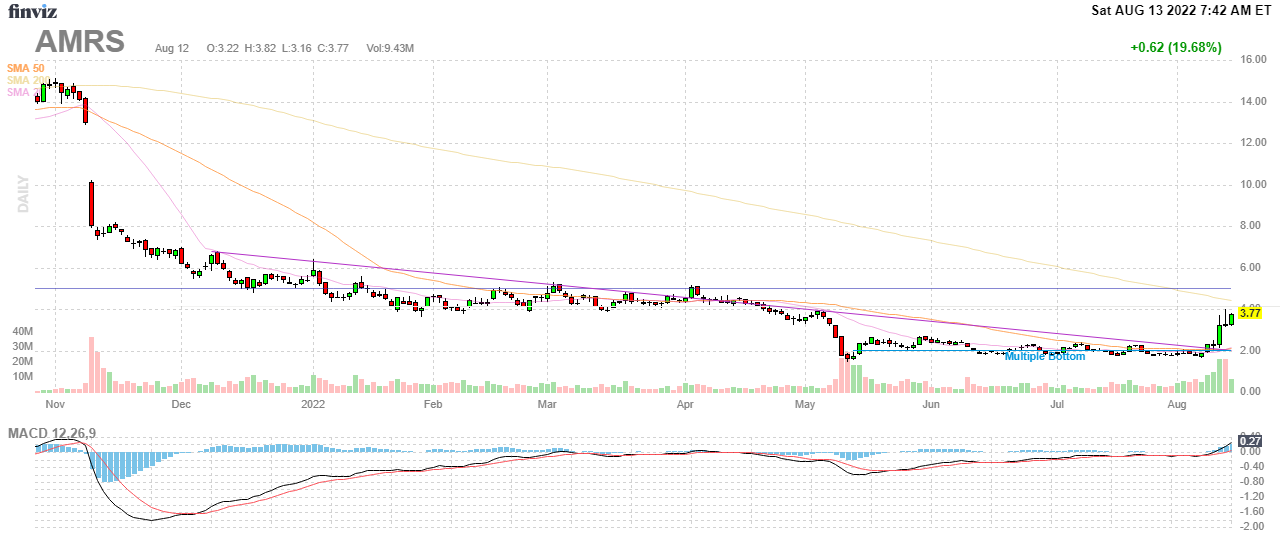Click the tallest volume bar in November
Viewport: 1280px width, 542px height.
point(91,364)
